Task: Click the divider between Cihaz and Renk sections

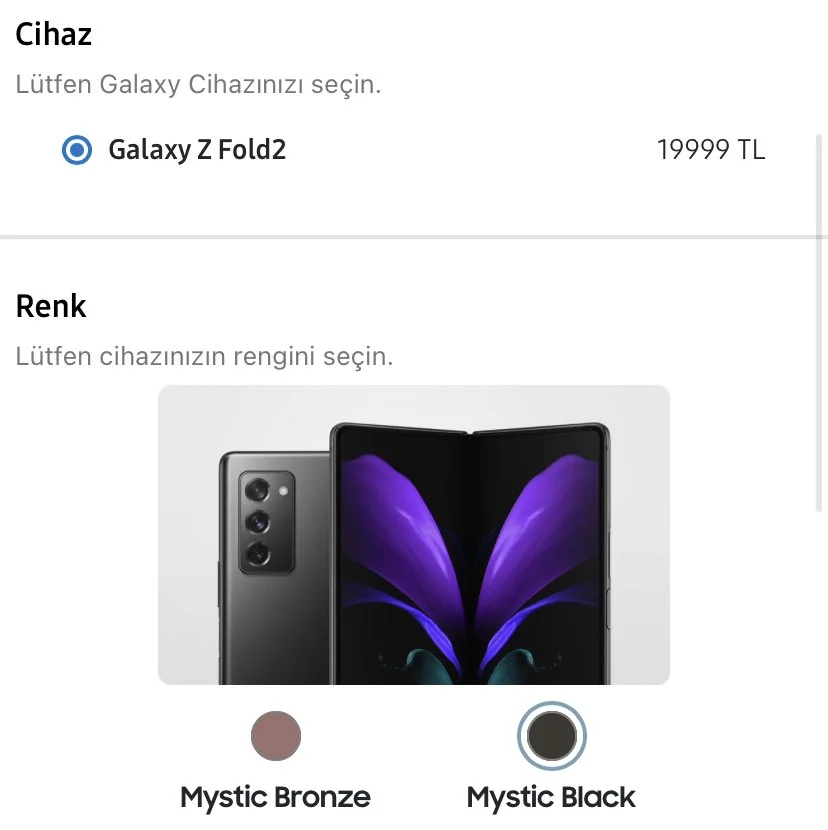Action: 414,238
